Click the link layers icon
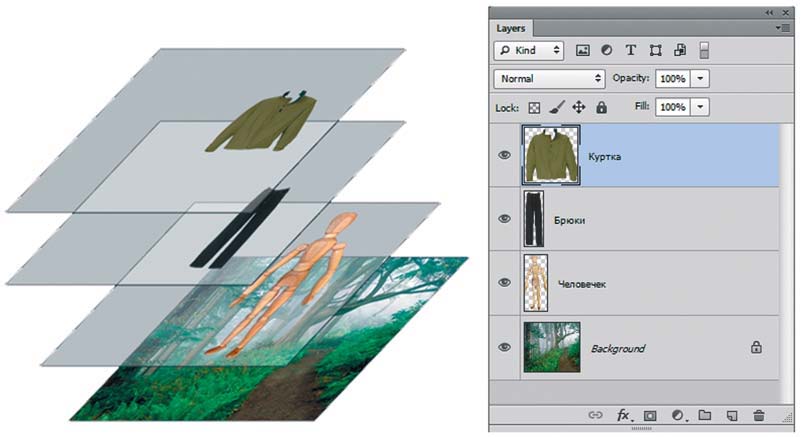804x437 pixels. [595, 415]
